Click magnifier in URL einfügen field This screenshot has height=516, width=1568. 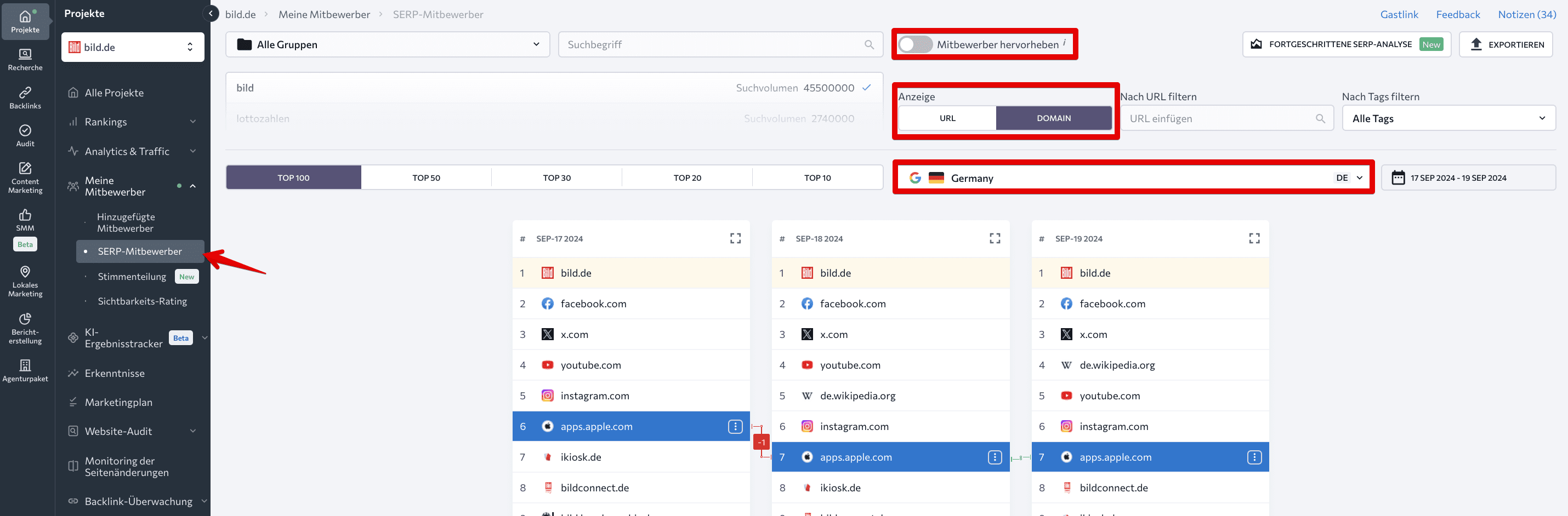[x=1320, y=119]
